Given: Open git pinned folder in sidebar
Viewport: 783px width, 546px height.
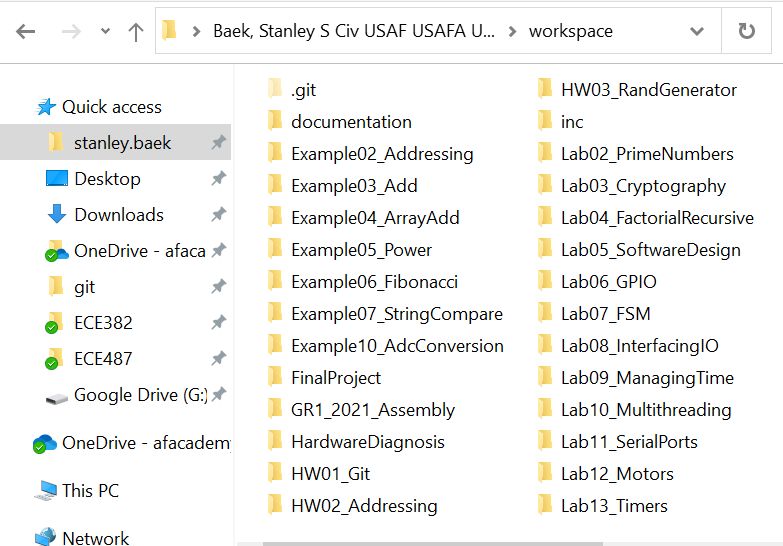Looking at the screenshot, I should [84, 287].
